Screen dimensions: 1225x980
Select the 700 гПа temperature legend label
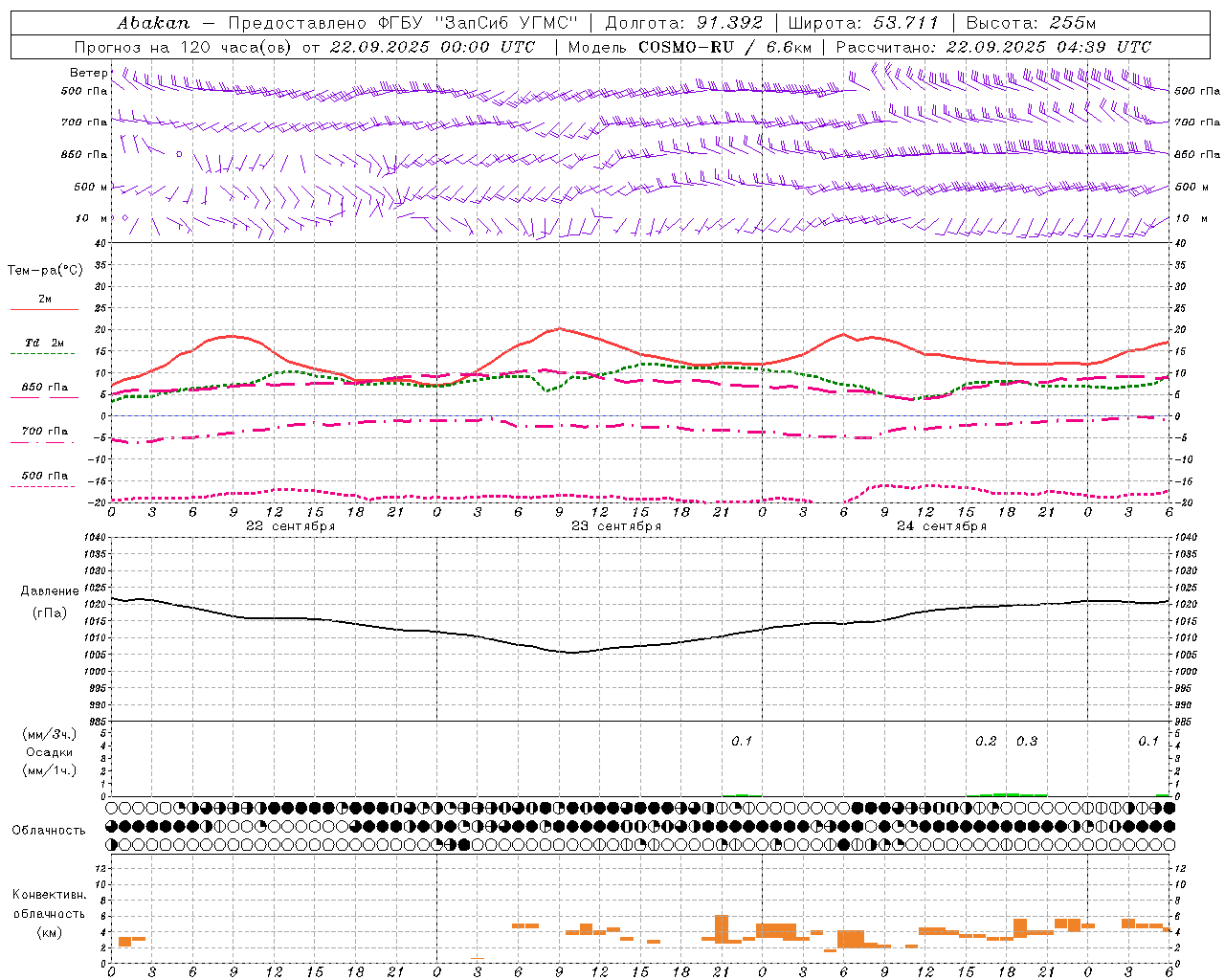click(45, 432)
